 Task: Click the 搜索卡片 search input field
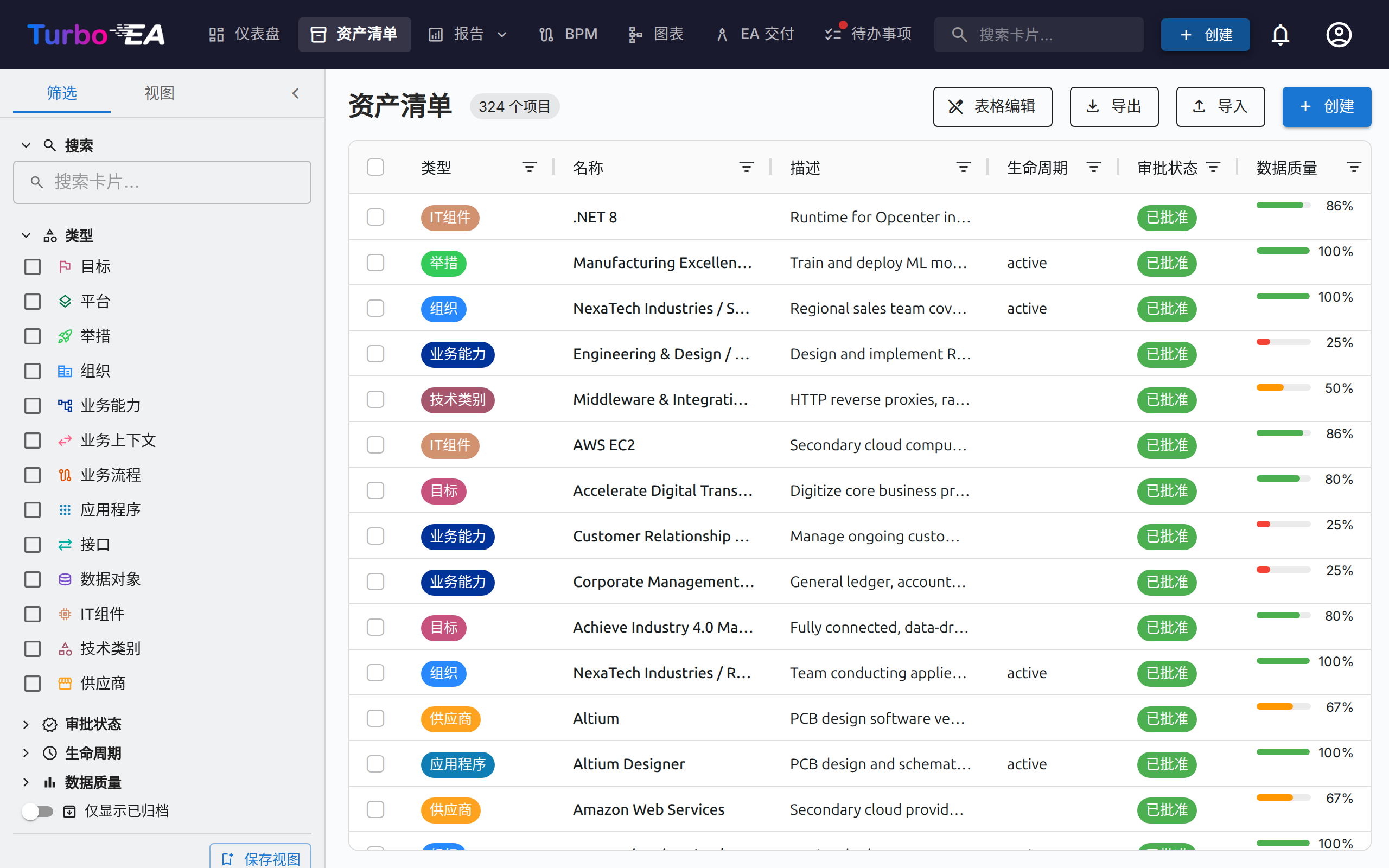click(x=1039, y=34)
